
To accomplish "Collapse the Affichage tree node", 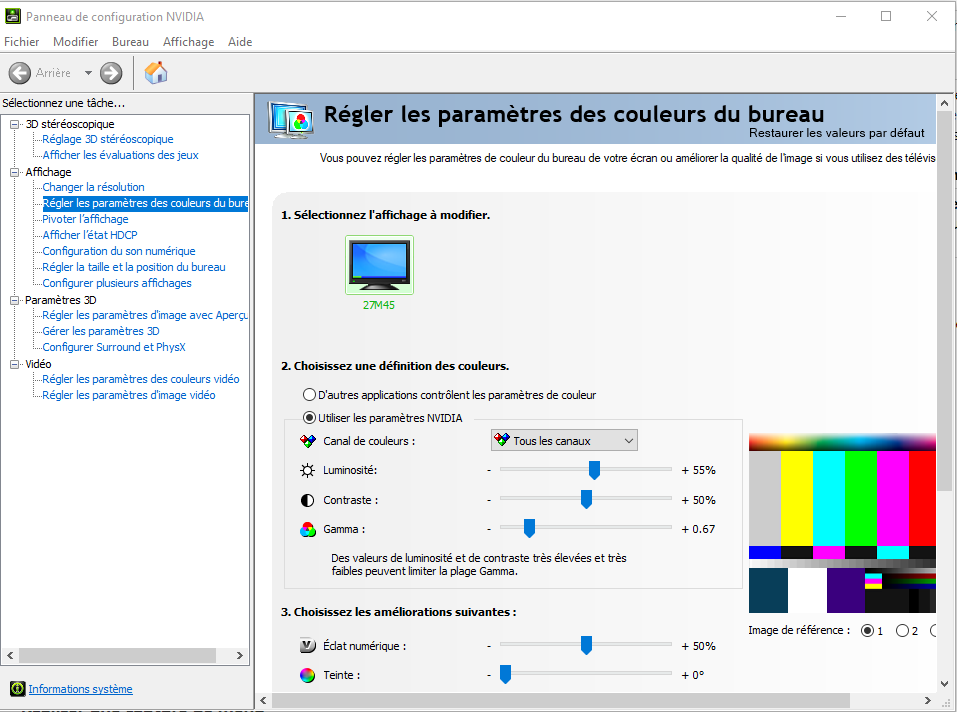I will (15, 172).
